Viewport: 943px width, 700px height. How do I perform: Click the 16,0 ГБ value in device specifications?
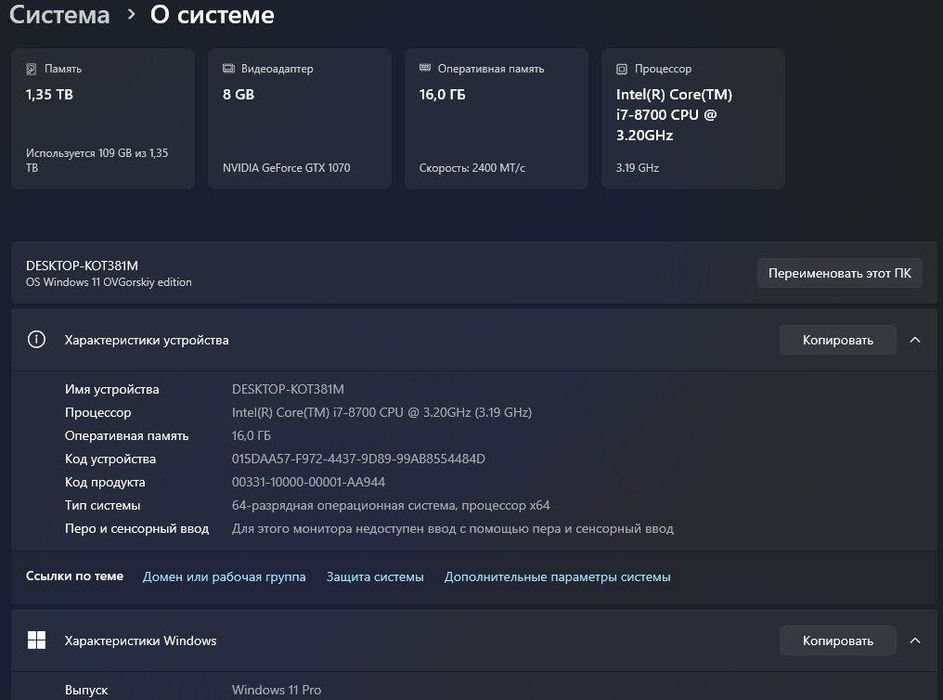(x=251, y=436)
